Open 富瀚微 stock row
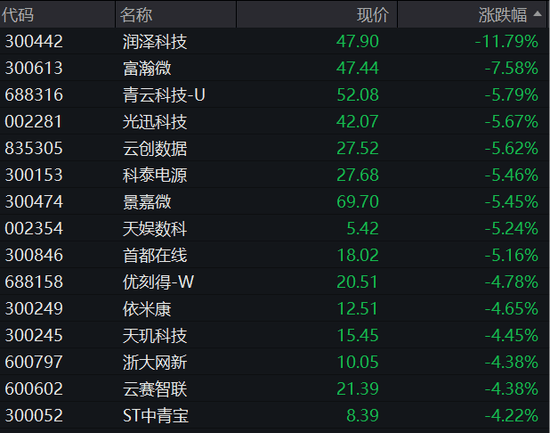Image resolution: width=550 pixels, height=433 pixels. point(275,68)
